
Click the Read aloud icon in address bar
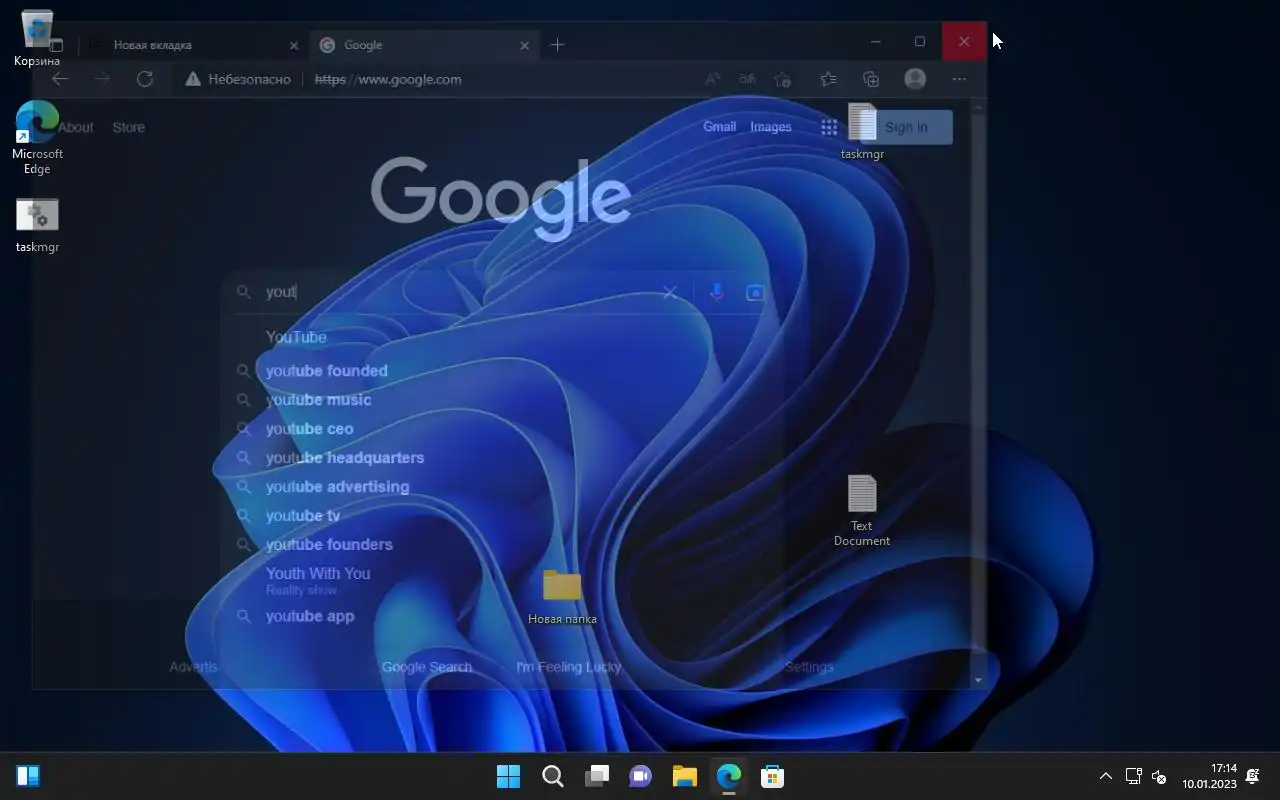click(x=713, y=79)
